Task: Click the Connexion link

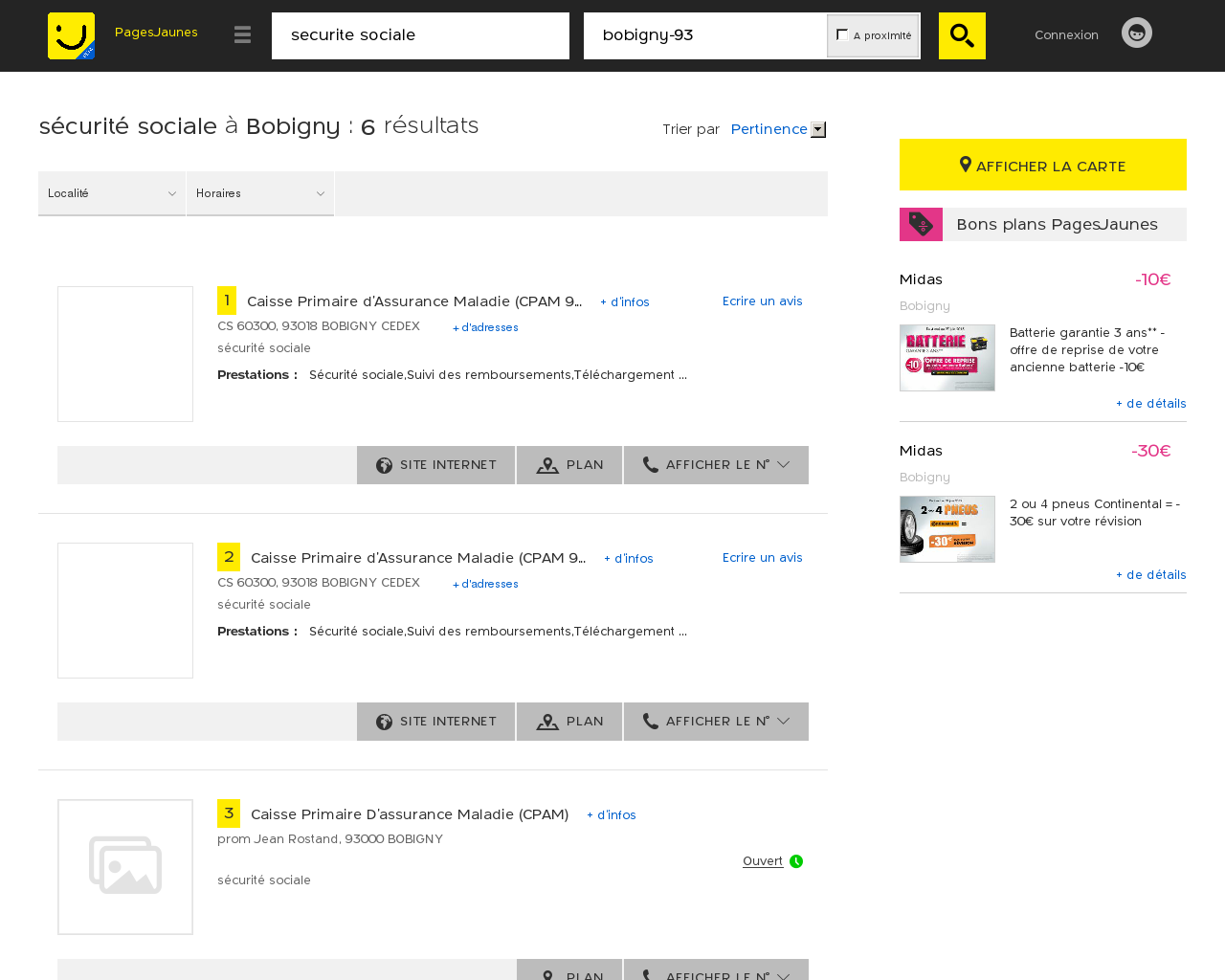Action: click(1066, 35)
